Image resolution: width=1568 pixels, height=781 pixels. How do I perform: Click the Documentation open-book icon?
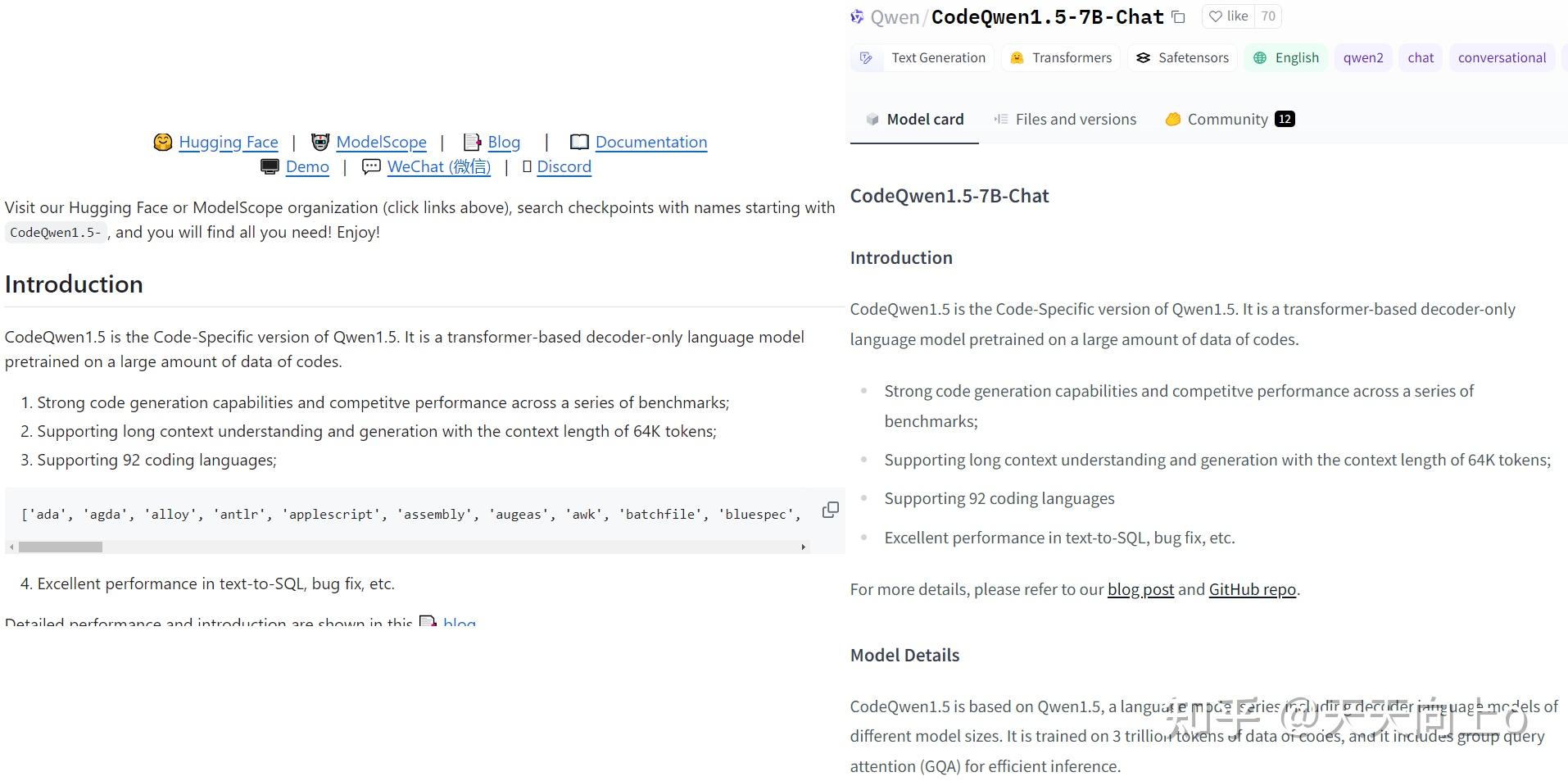[579, 142]
